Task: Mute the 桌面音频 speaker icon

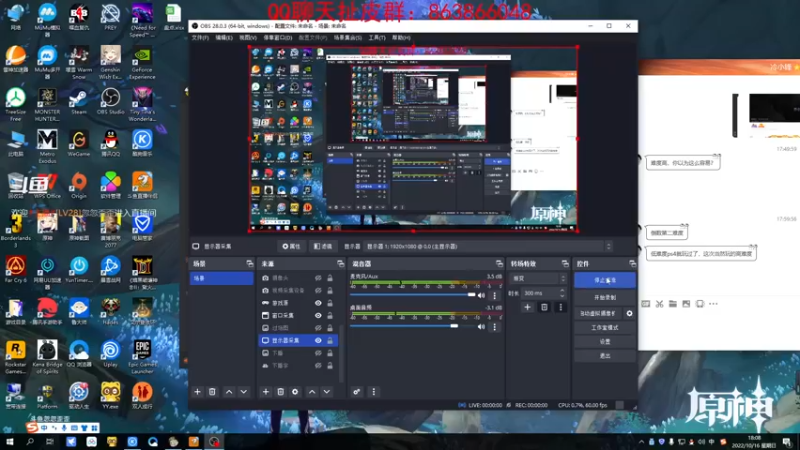Action: pyautogui.click(x=481, y=327)
